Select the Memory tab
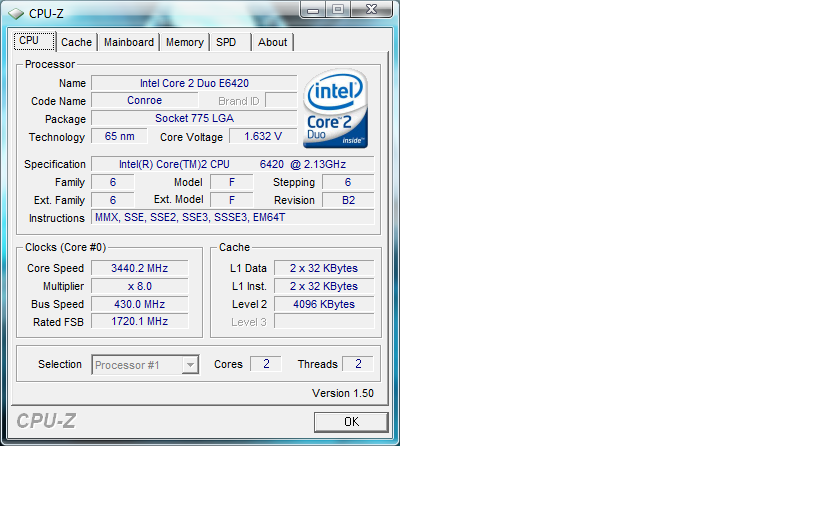Image resolution: width=840 pixels, height=525 pixels. coord(184,42)
